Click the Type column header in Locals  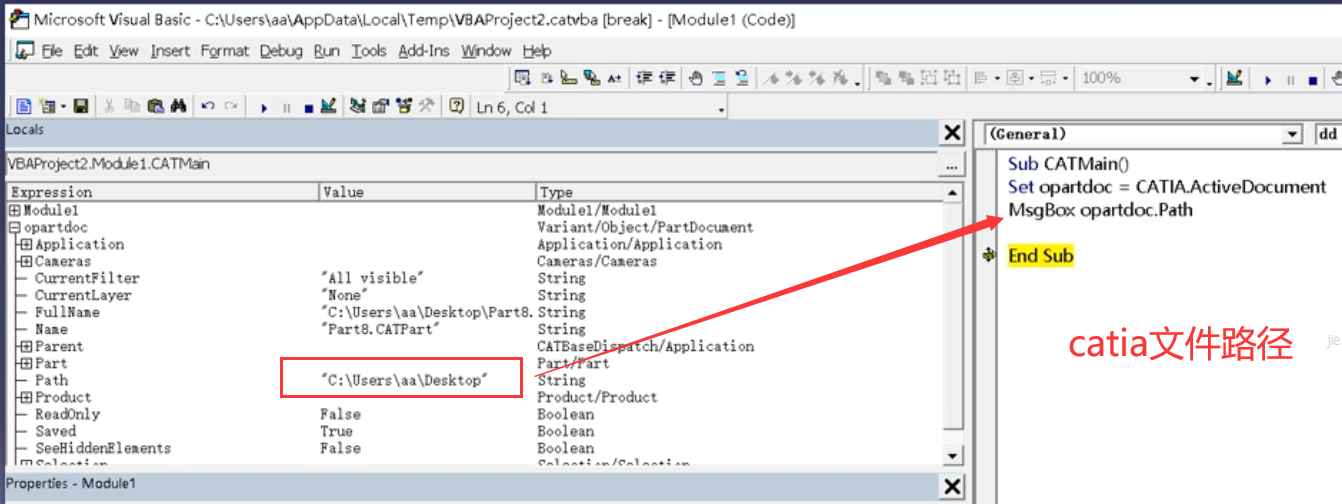(738, 192)
